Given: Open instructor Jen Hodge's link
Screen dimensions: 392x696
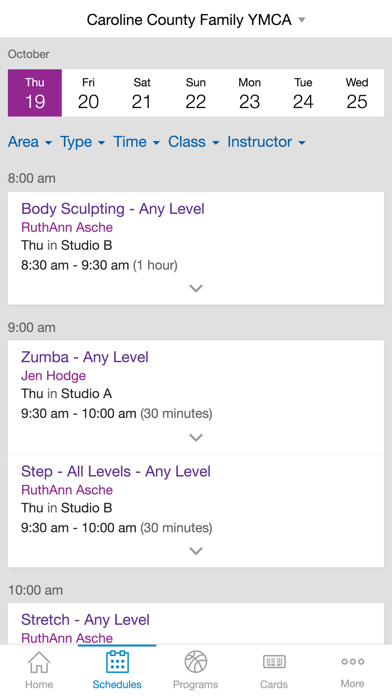Looking at the screenshot, I should coord(53,376).
